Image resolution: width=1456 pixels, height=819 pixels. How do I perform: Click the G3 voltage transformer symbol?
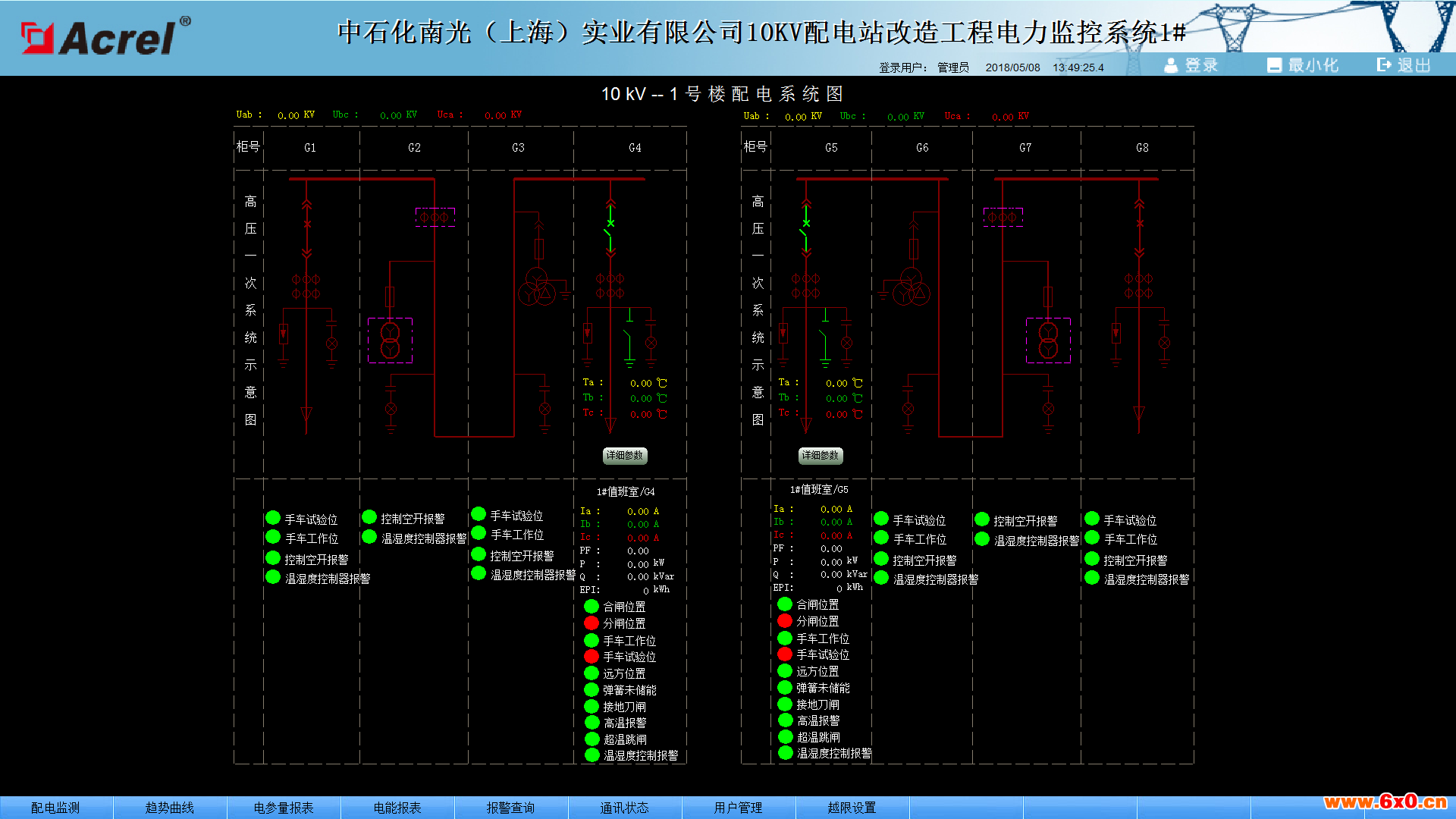click(x=537, y=286)
